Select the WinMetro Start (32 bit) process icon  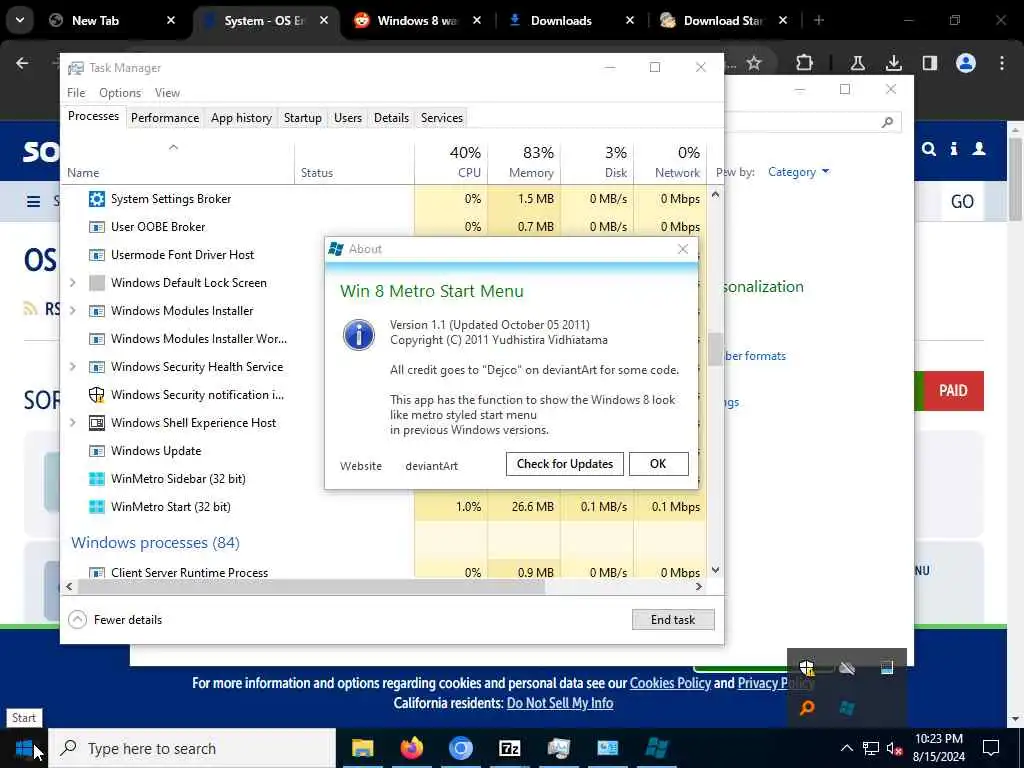pos(97,507)
